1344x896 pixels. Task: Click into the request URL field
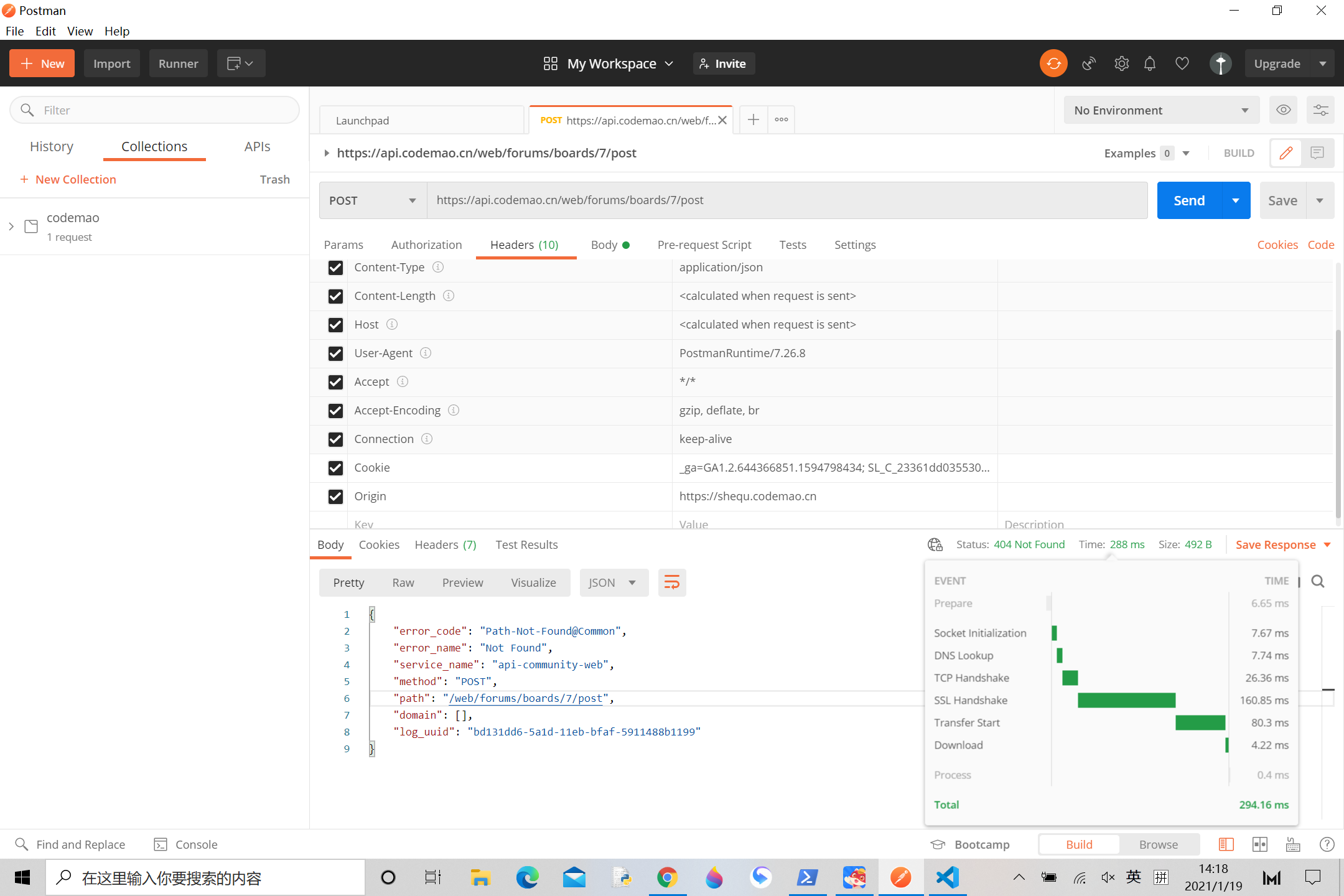[x=787, y=200]
